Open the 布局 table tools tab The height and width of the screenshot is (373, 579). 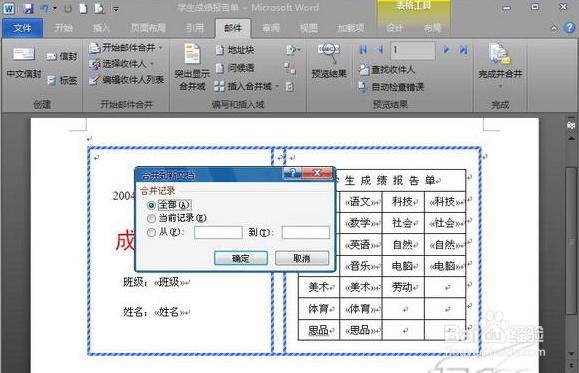(432, 28)
